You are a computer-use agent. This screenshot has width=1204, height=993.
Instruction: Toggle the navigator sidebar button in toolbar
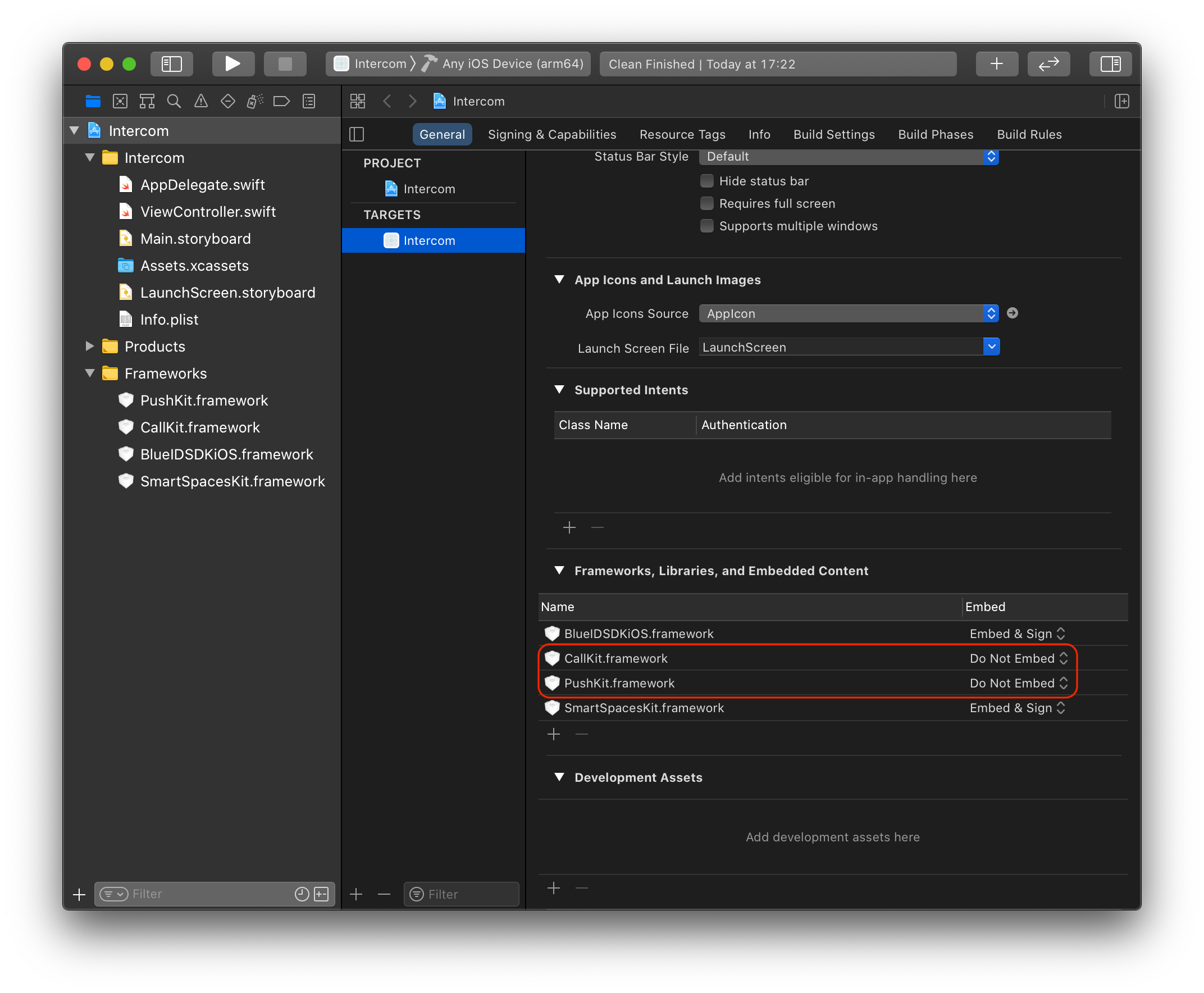172,63
